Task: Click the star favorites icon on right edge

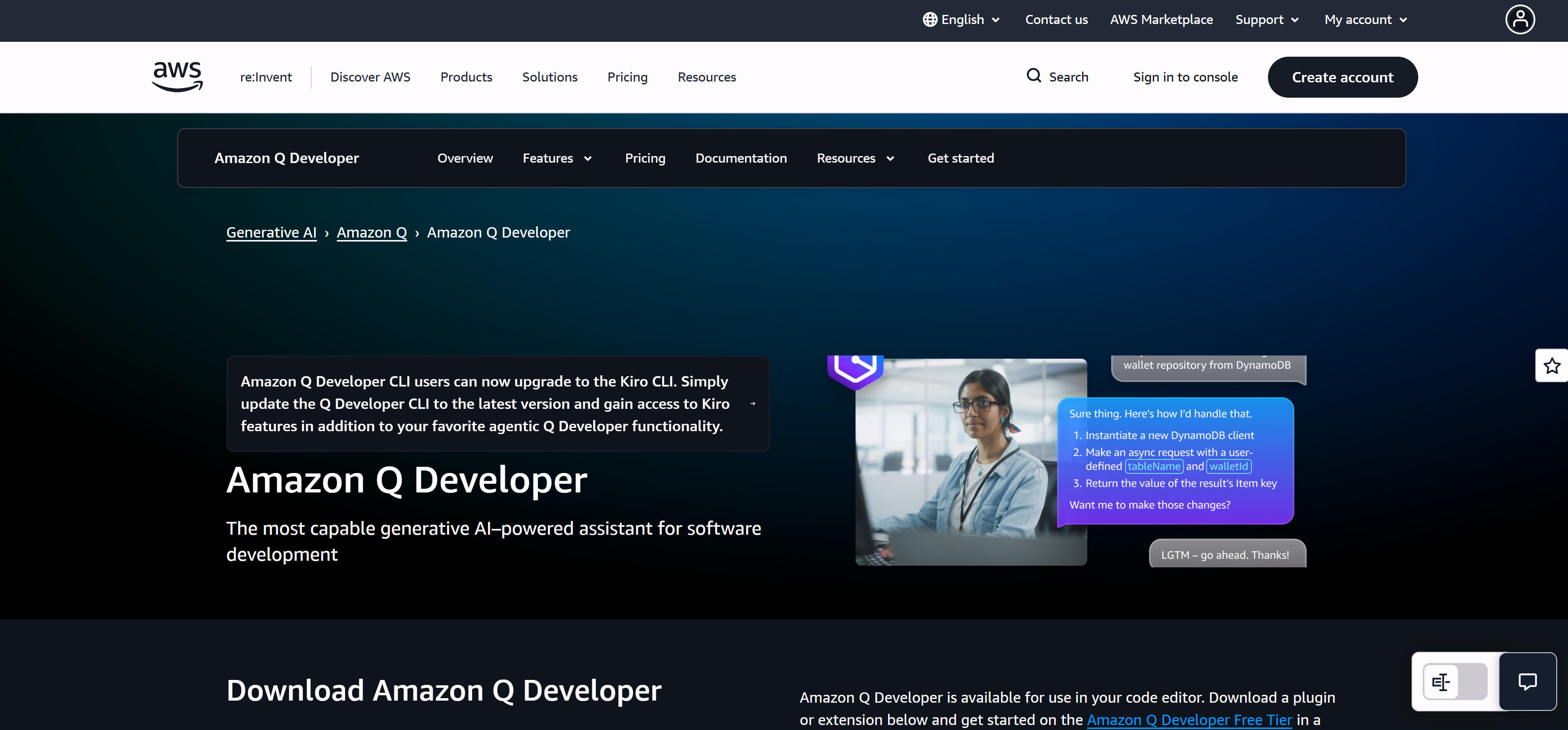Action: click(x=1552, y=365)
